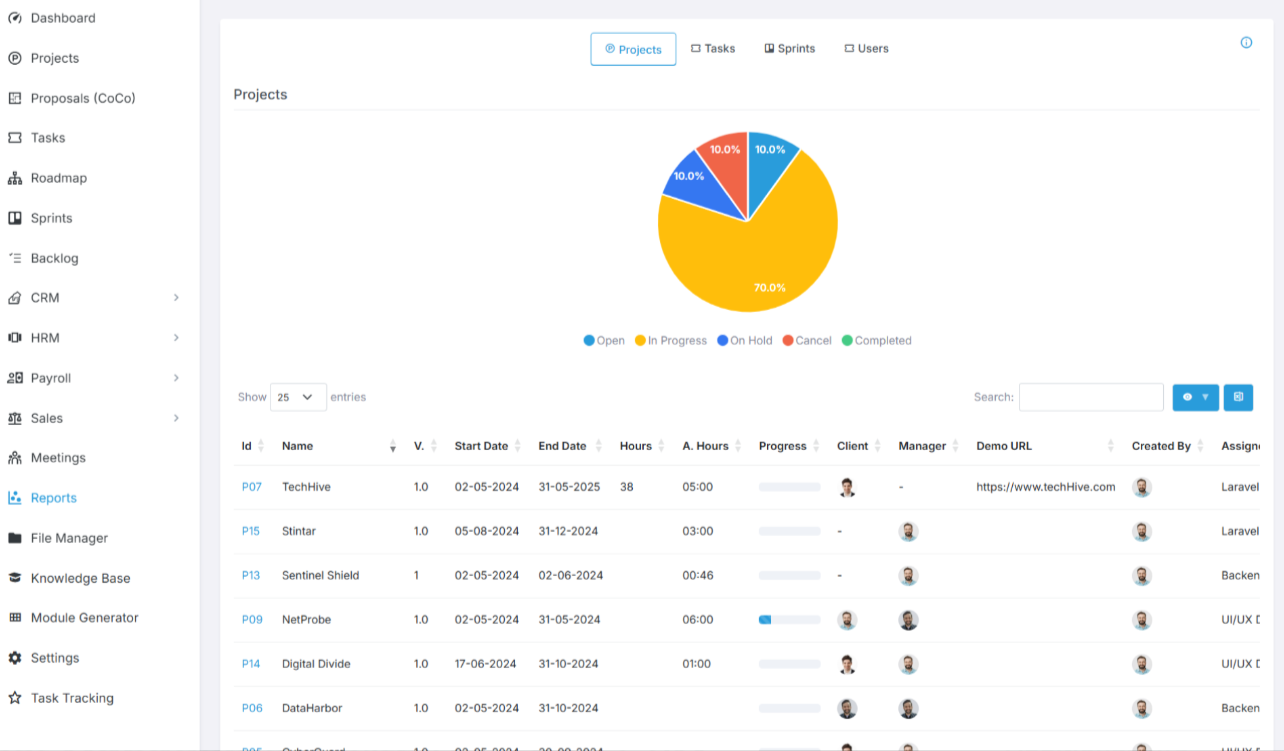Toggle the In Progress legend item
Screen dimensions: 1284x751
coord(671,341)
